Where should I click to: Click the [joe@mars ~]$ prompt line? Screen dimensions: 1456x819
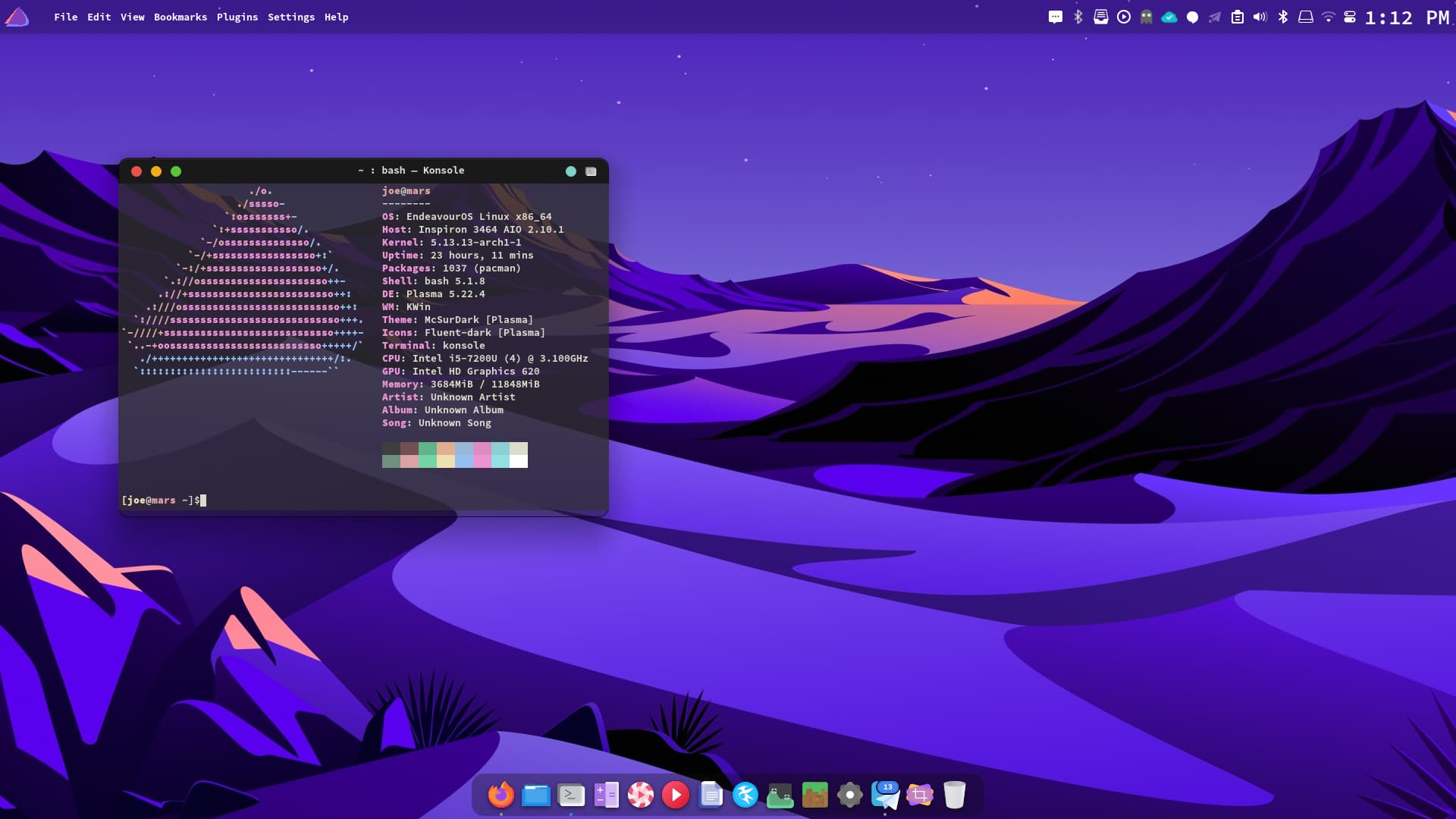click(164, 500)
